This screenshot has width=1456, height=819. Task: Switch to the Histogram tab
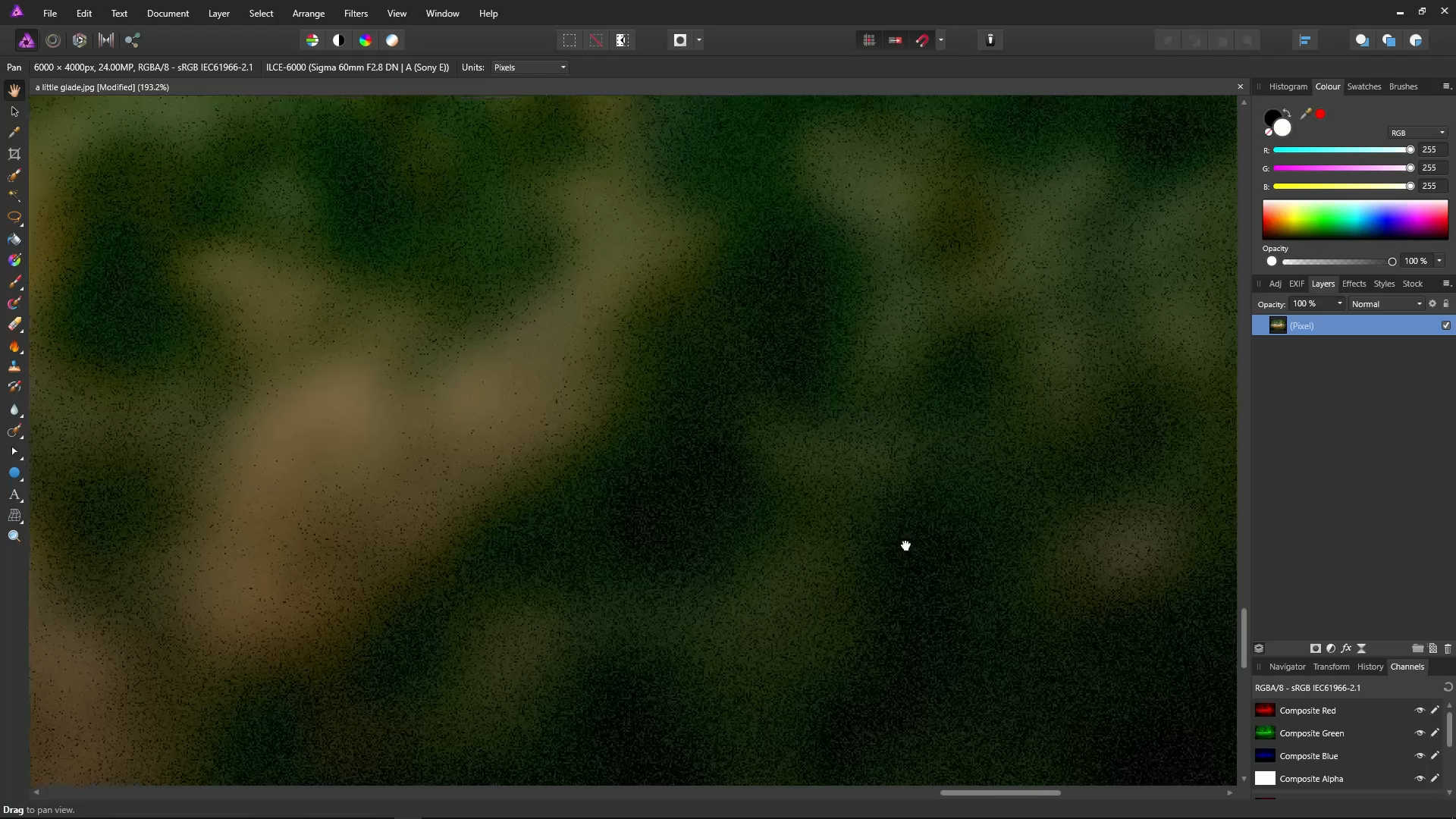point(1288,86)
